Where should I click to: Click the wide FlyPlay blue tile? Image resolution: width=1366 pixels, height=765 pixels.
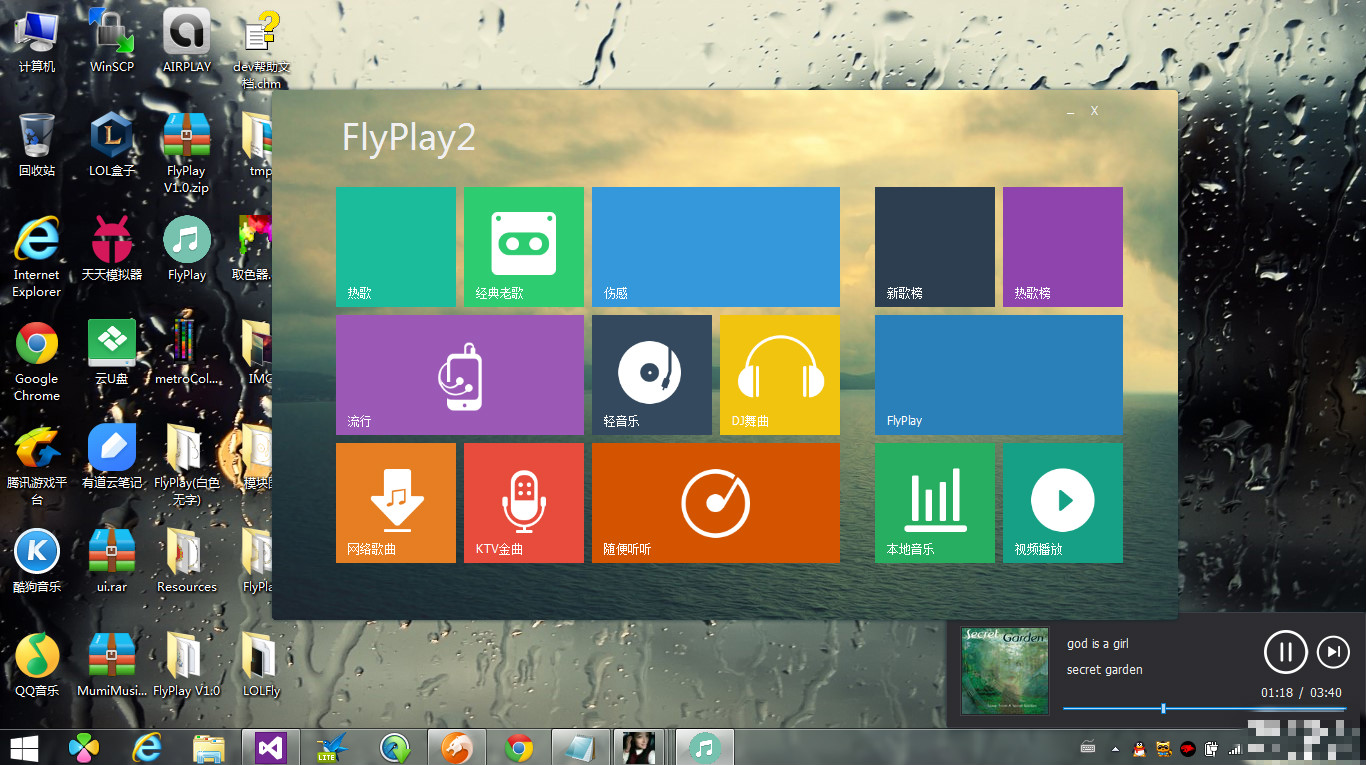(x=998, y=375)
